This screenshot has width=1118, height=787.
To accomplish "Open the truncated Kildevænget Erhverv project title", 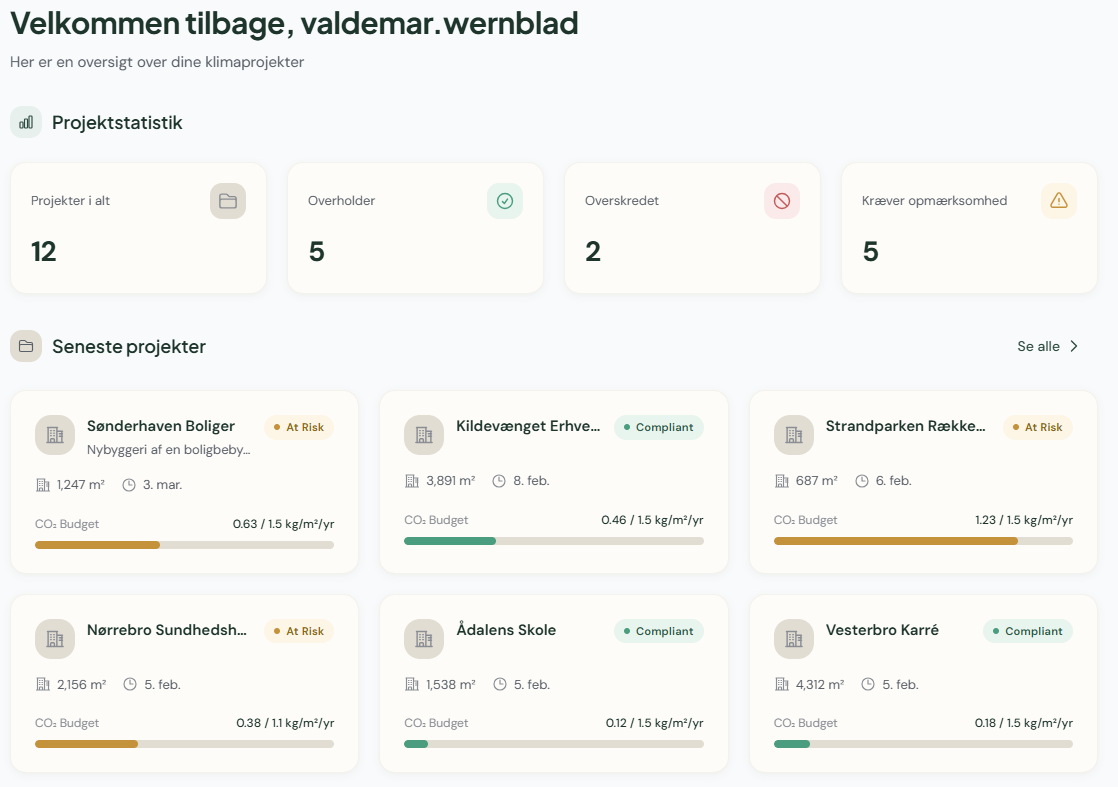I will click(x=529, y=426).
